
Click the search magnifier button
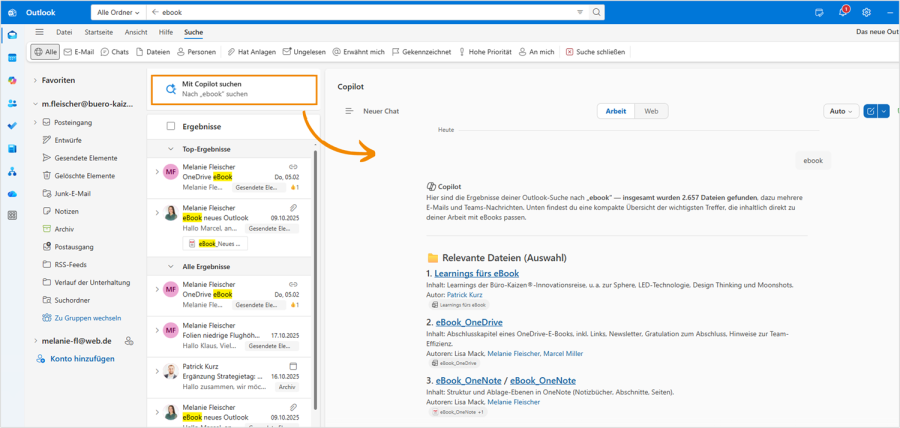[x=596, y=12]
